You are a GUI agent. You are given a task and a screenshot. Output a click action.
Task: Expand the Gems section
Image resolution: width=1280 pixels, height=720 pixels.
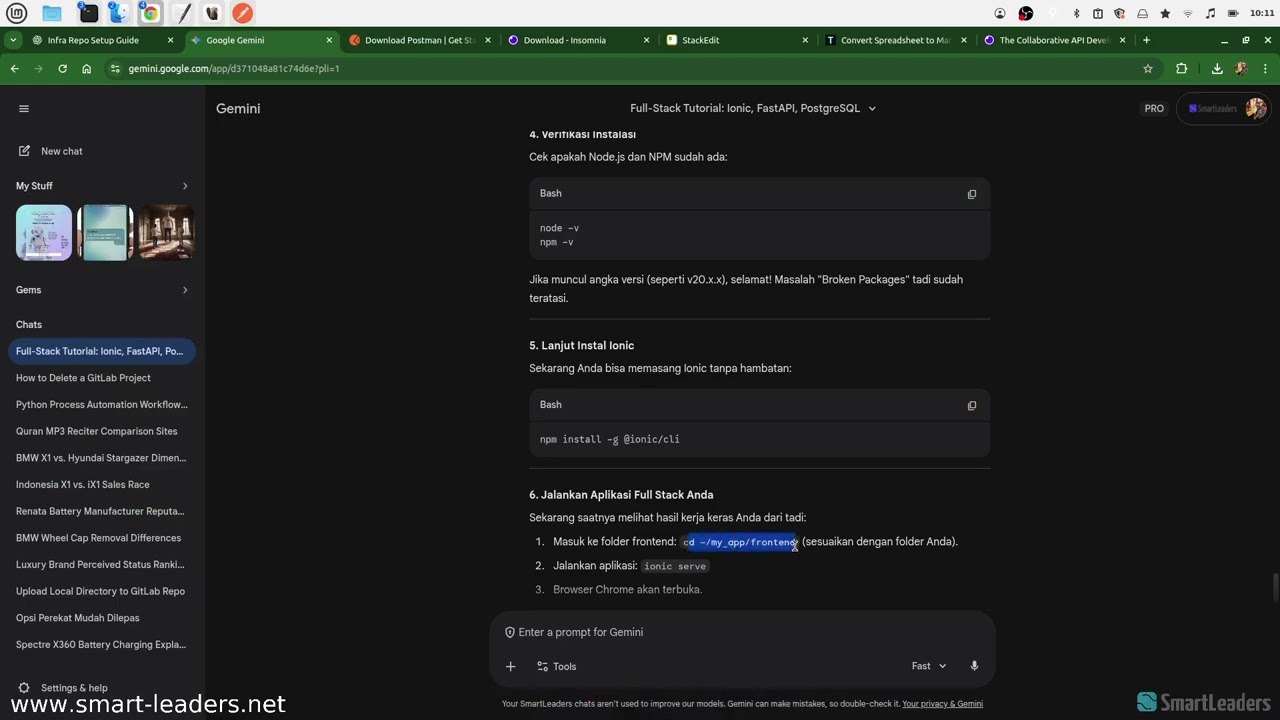point(185,290)
